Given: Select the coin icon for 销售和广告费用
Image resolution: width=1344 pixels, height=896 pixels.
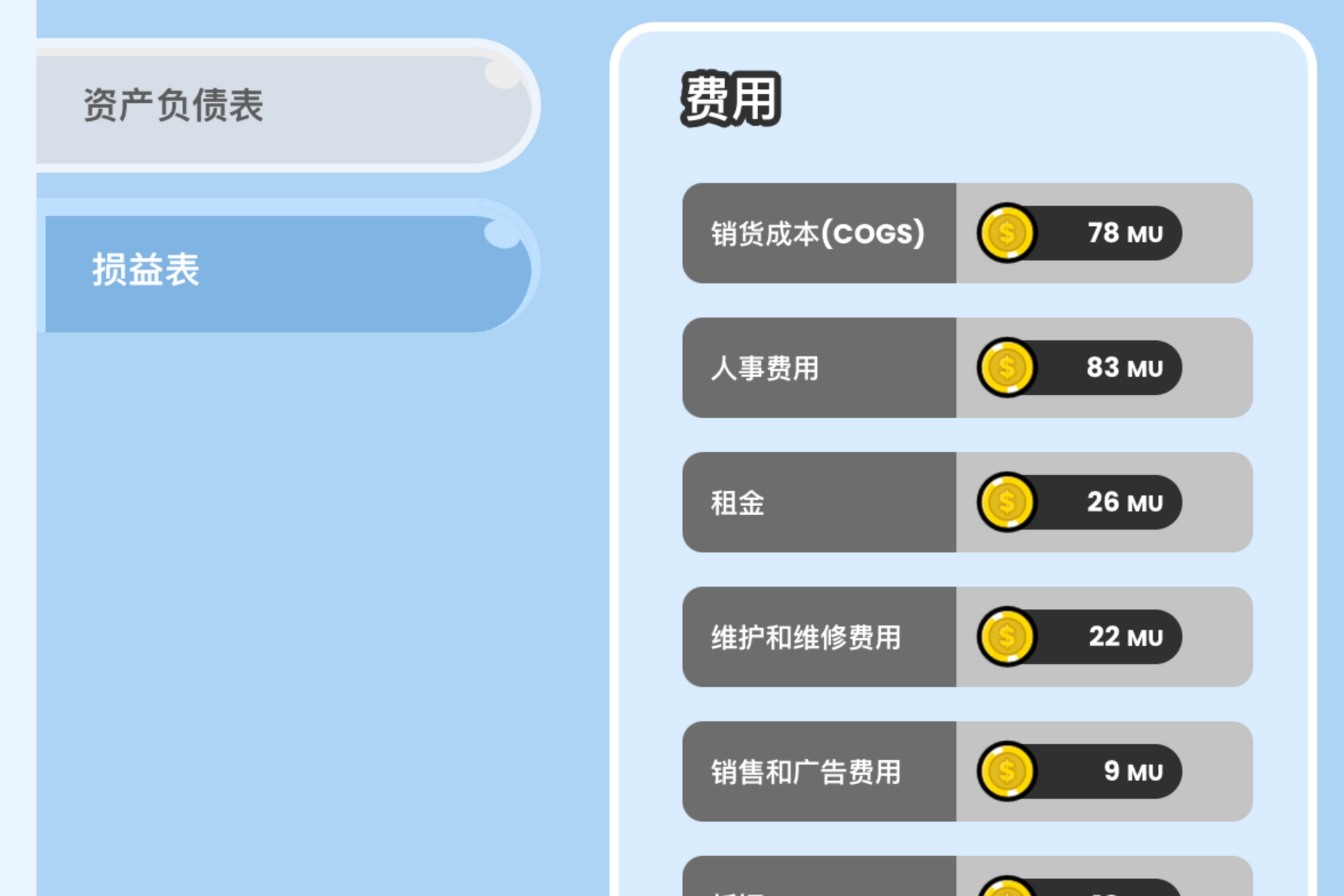Looking at the screenshot, I should click(x=1007, y=771).
